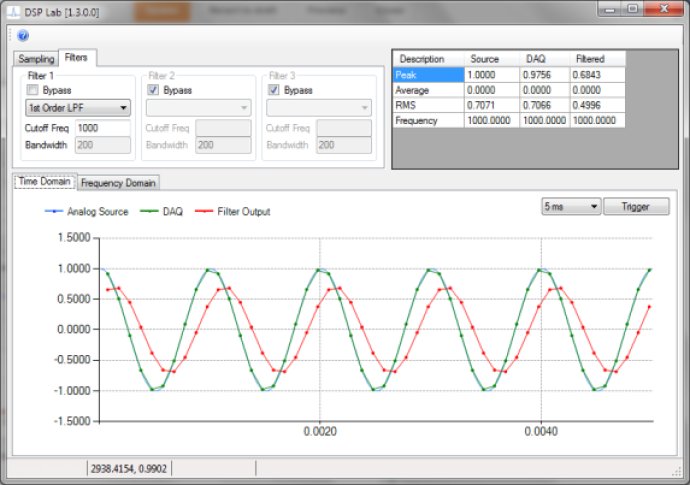
Task: Click the Analog Source legend entry
Action: click(x=87, y=212)
